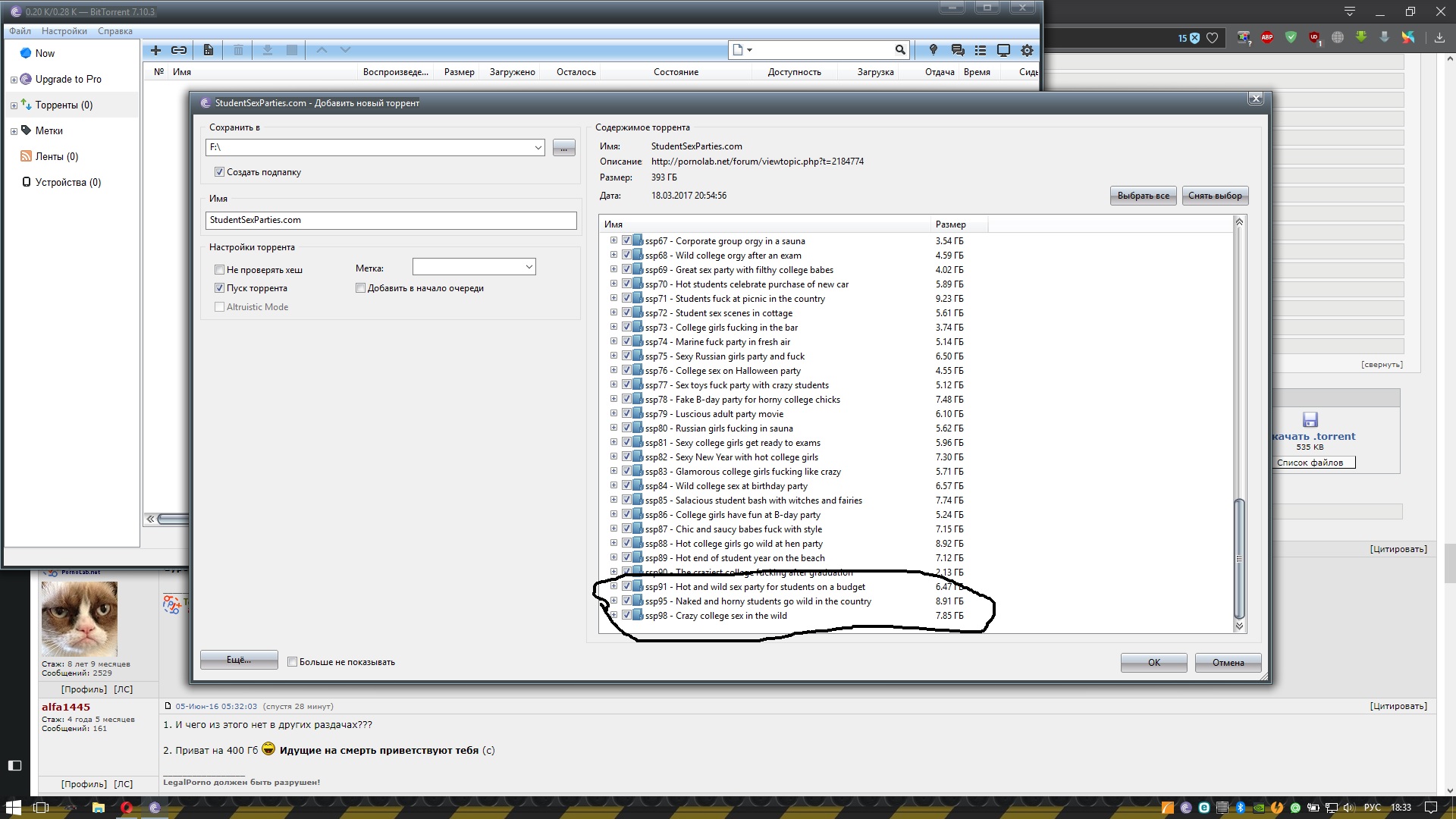The width and height of the screenshot is (1456, 819).
Task: Open BitTorrent preferences gear icon
Action: 1027,50
